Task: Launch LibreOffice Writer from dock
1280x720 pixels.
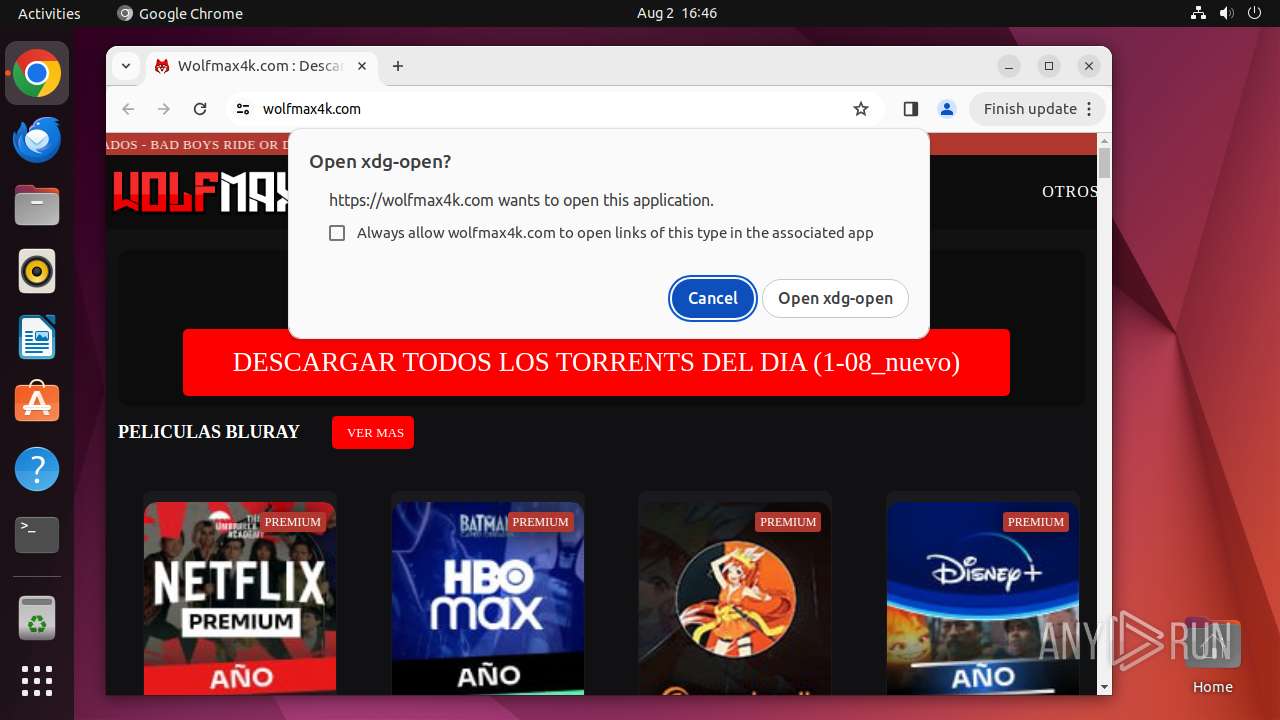Action: coord(37,337)
